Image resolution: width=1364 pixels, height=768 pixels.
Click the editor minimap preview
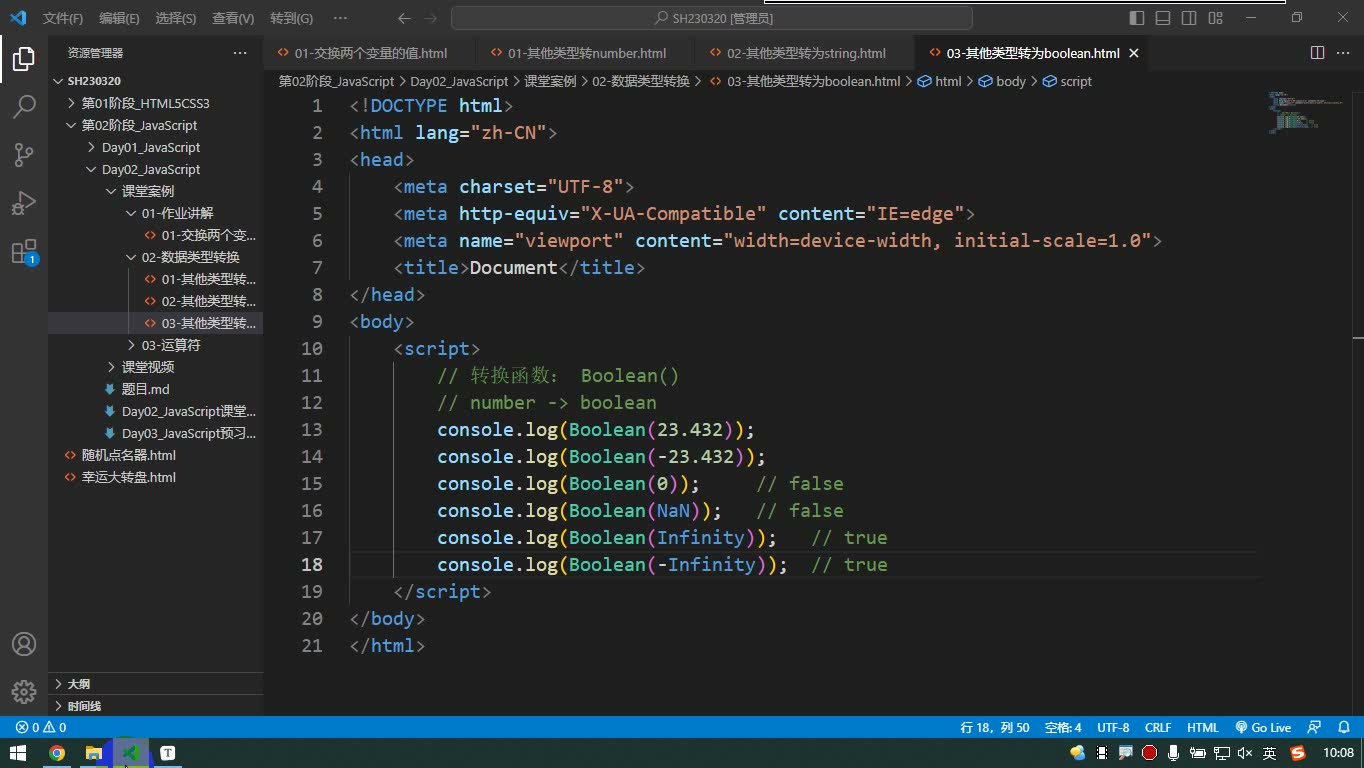coord(1305,112)
